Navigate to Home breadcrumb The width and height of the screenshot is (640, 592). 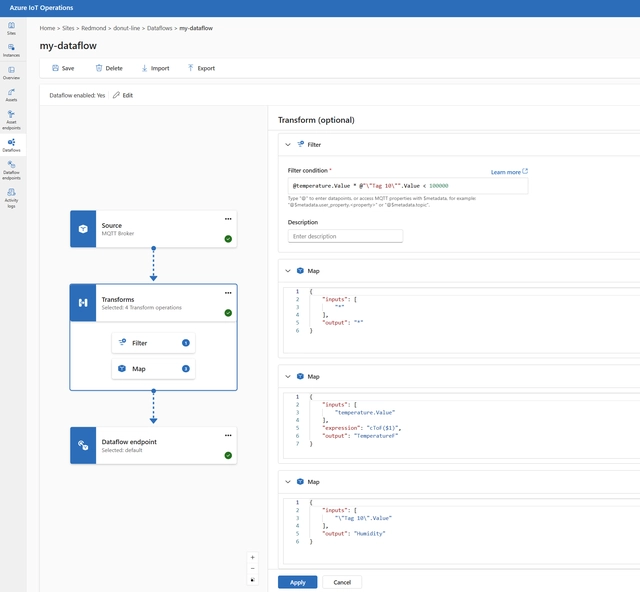click(47, 28)
